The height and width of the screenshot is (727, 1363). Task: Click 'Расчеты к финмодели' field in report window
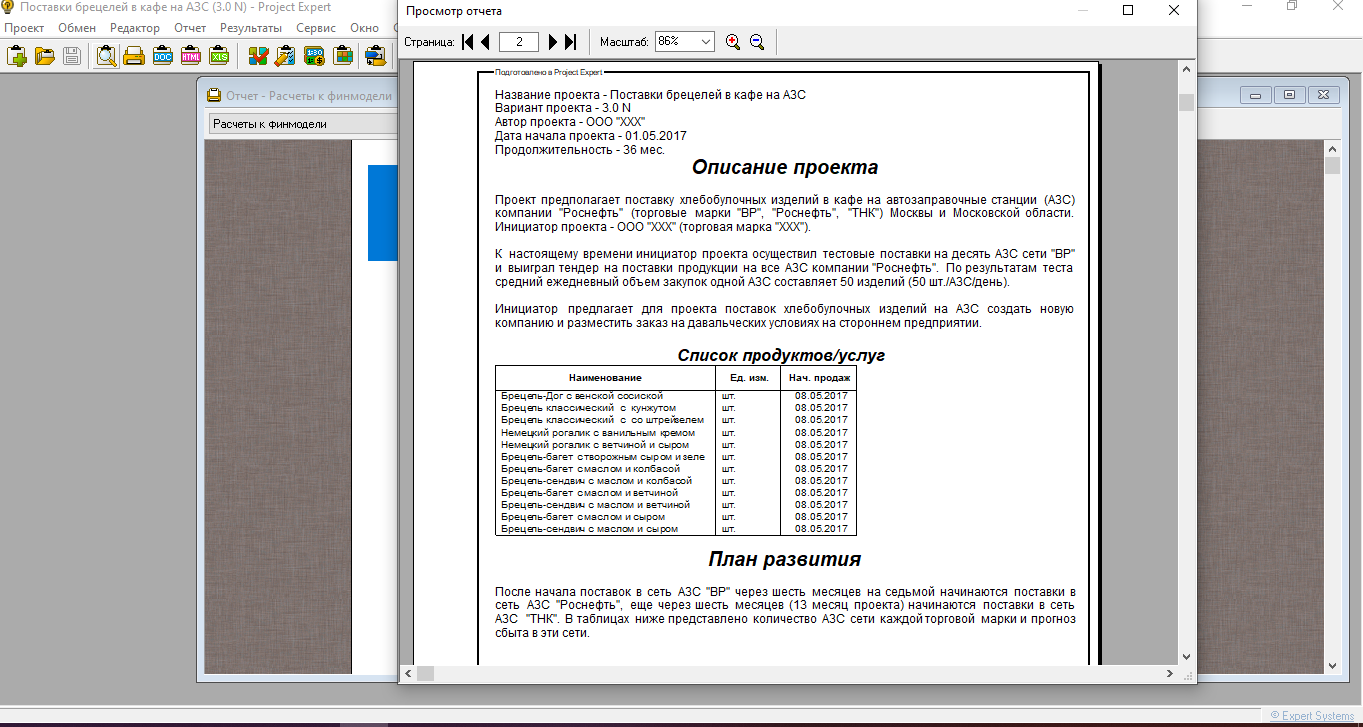tap(302, 124)
